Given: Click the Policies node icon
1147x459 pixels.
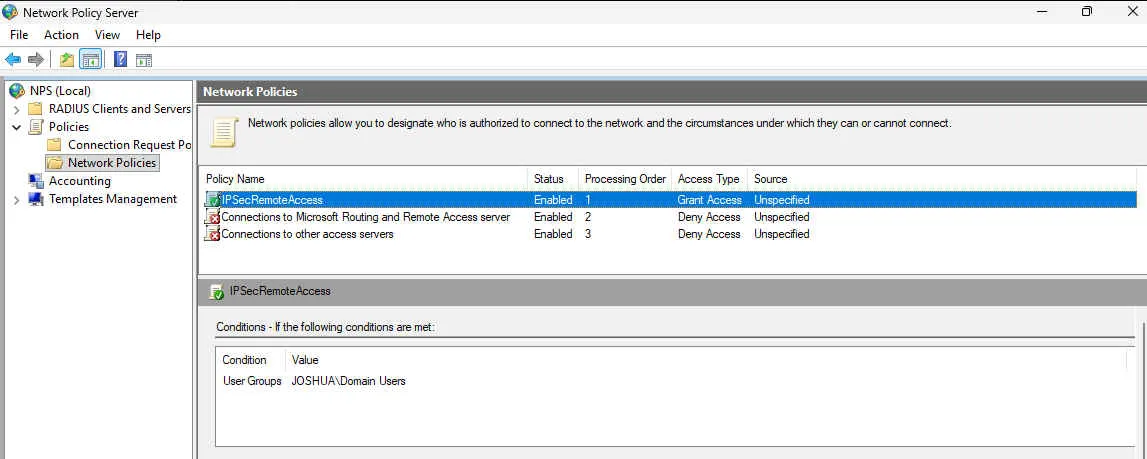Looking at the screenshot, I should [36, 127].
